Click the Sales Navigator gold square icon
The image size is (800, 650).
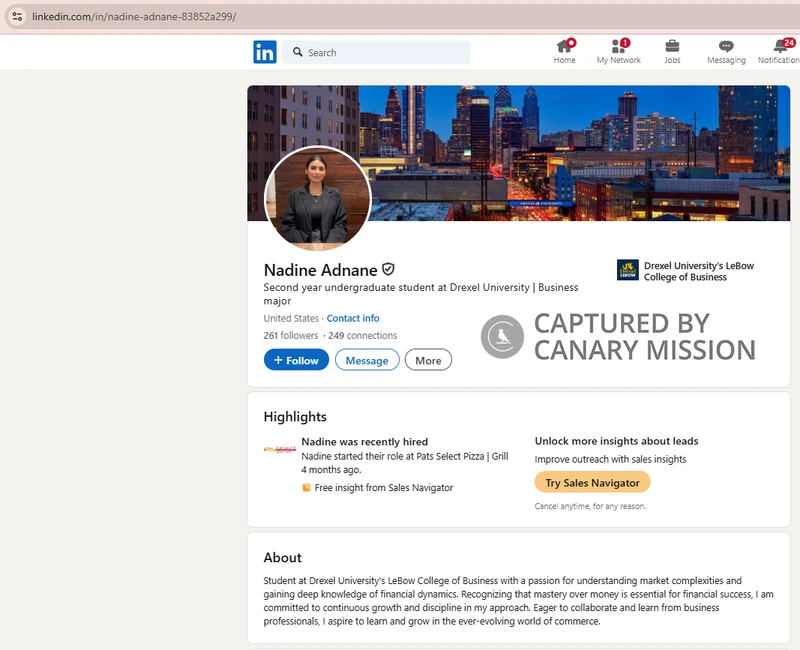click(306, 488)
